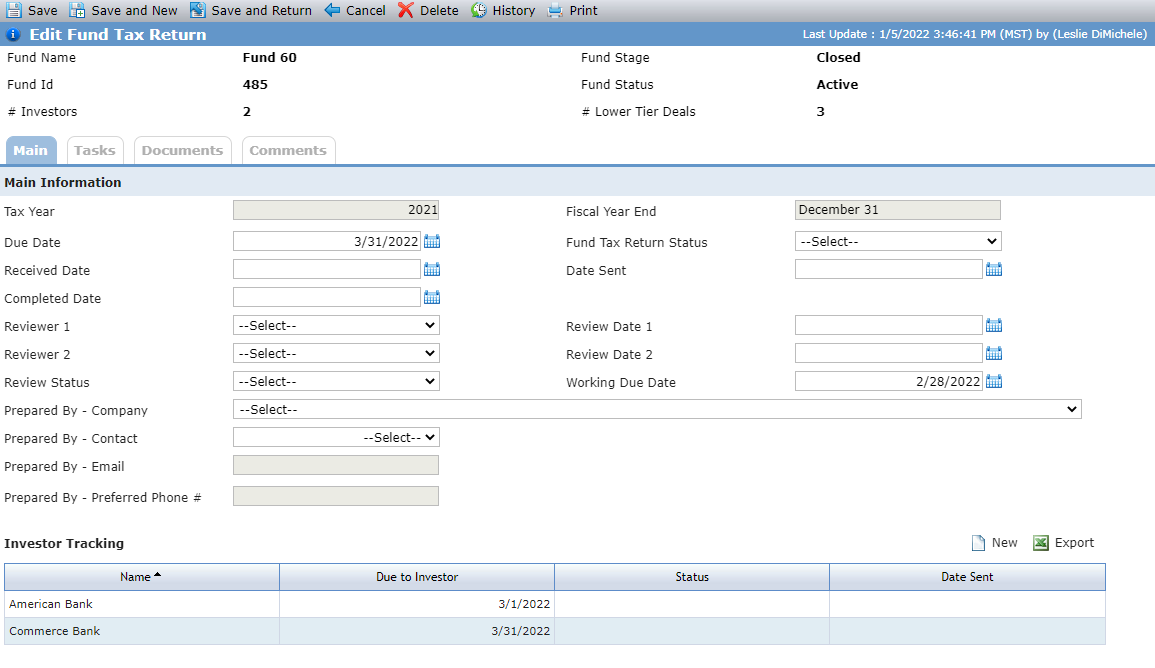Screen dimensions: 1155x668
Task: Click the Fund 60 fund name value
Action: (270, 57)
